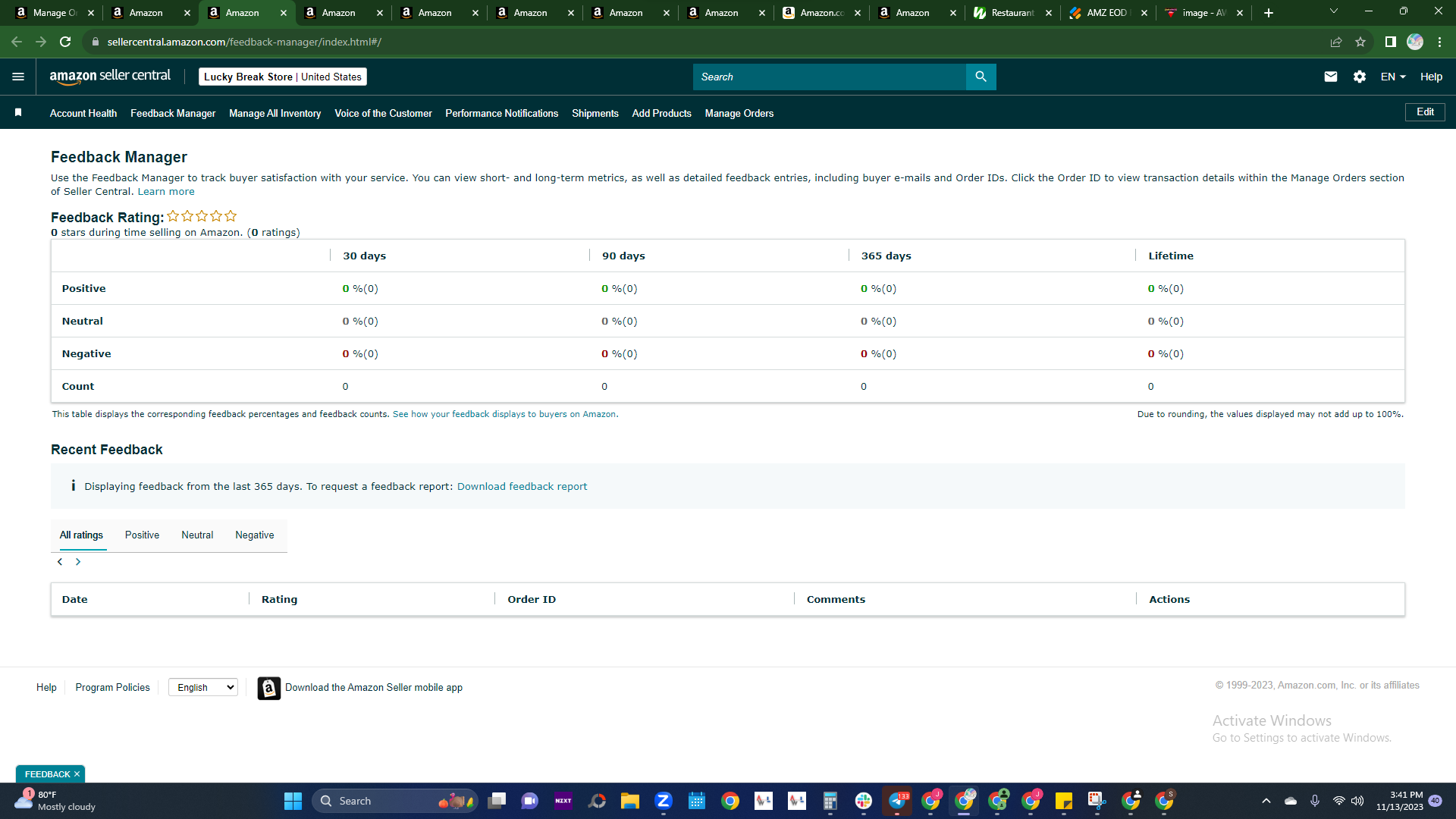Bookmark this page with the star icon
The width and height of the screenshot is (1456, 819).
click(1360, 42)
